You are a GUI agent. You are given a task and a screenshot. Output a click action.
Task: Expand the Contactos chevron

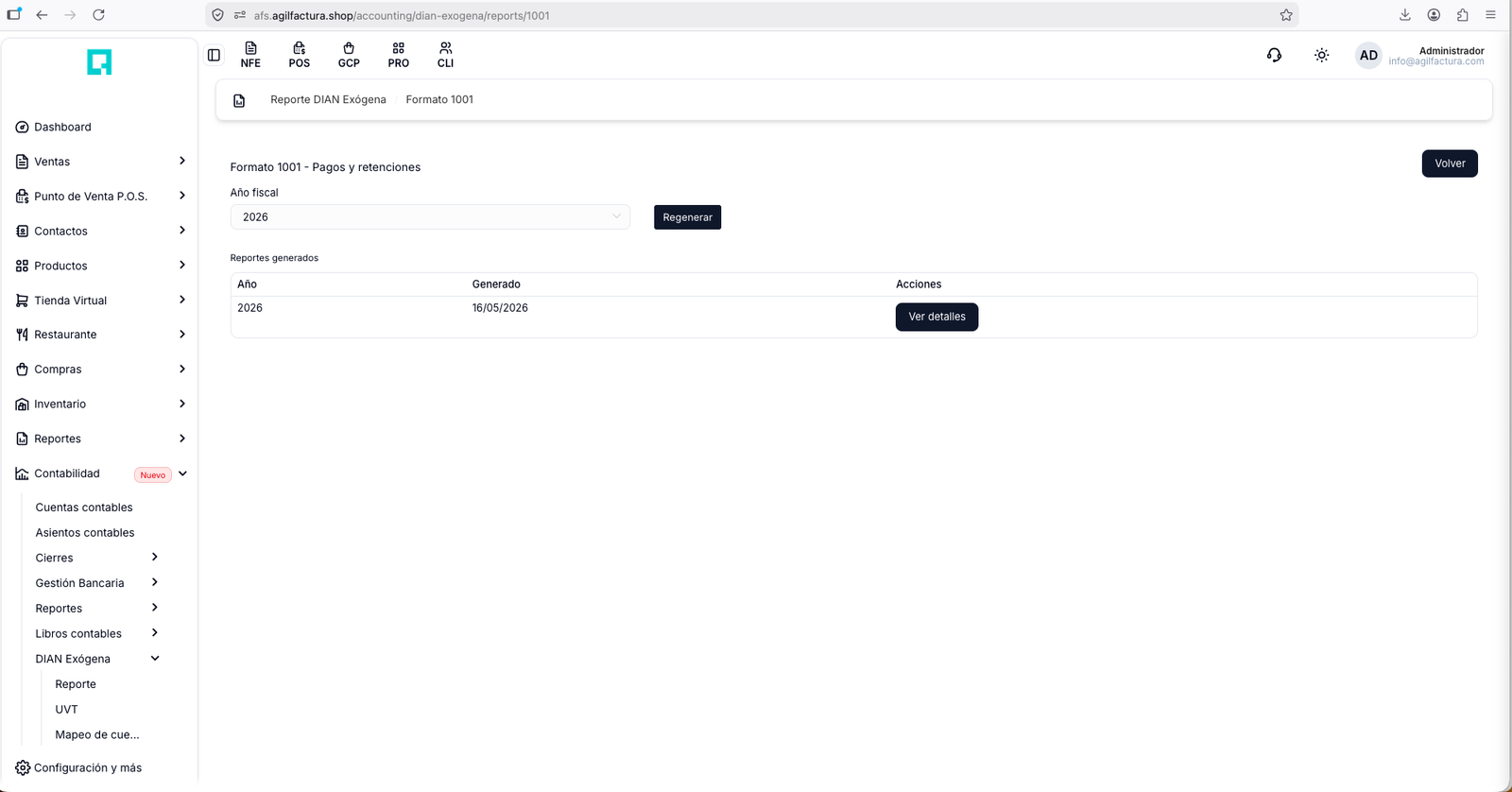tap(182, 230)
